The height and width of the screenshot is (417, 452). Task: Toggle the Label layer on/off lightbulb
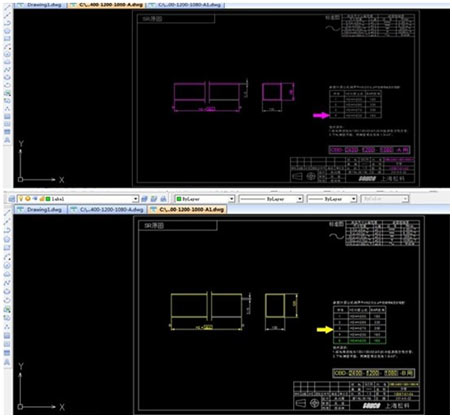[x=21, y=199]
